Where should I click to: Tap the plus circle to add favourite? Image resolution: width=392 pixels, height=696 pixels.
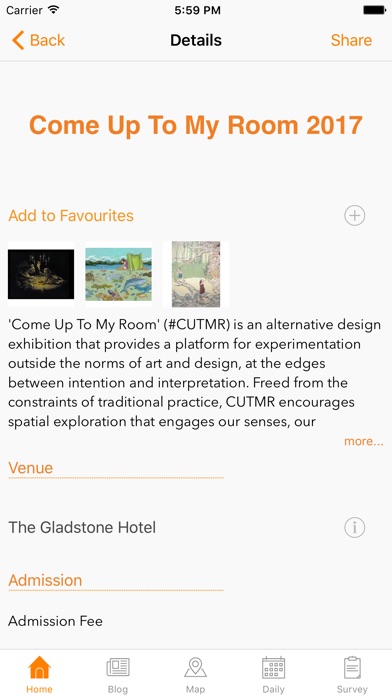pyautogui.click(x=355, y=216)
